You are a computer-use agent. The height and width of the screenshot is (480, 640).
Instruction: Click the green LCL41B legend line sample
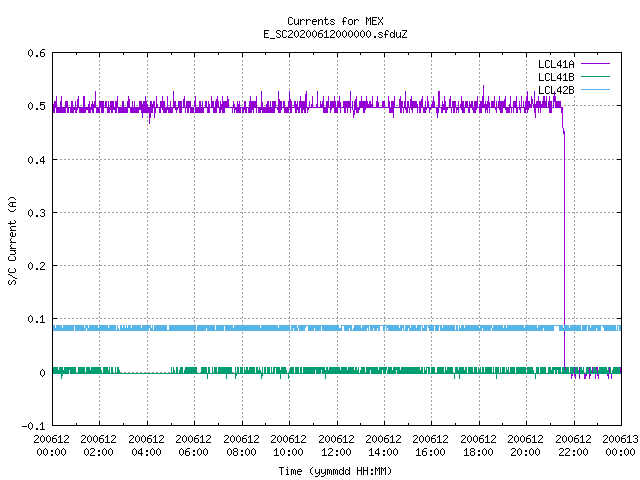point(595,77)
